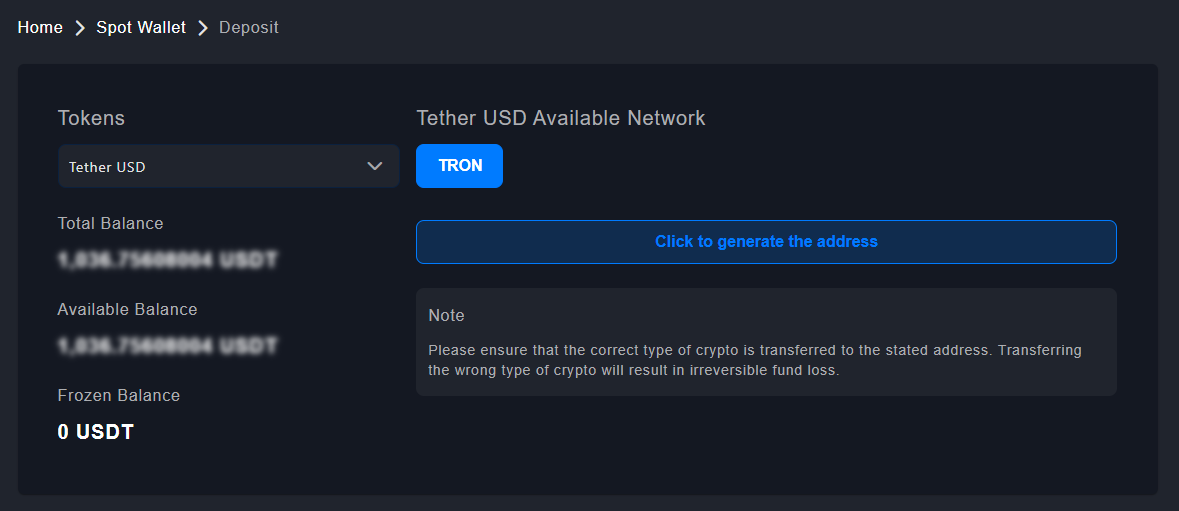1179x511 pixels.
Task: Click the Deposit breadcrumb item
Action: click(249, 28)
